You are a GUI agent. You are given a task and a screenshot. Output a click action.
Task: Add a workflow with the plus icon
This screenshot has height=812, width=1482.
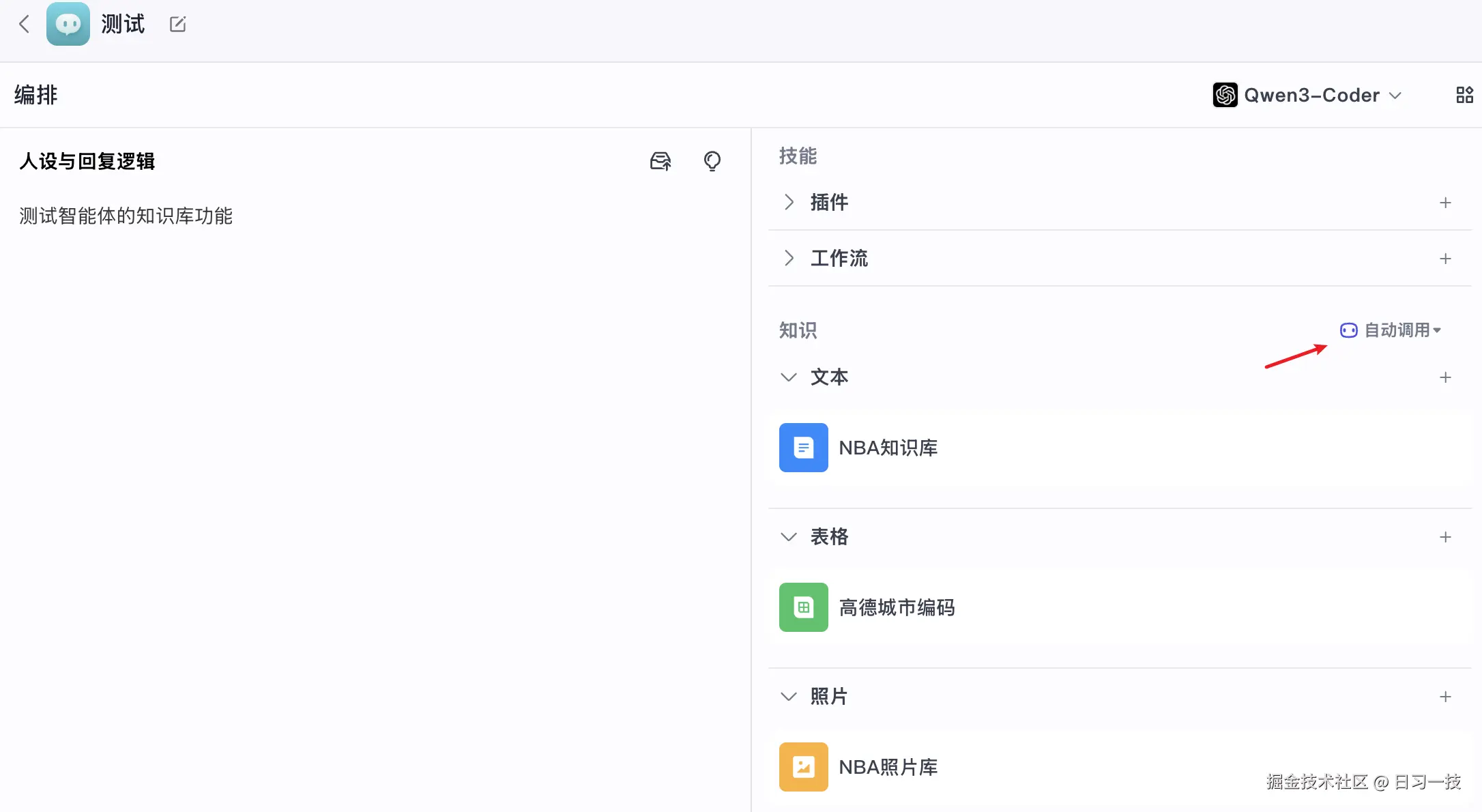click(x=1444, y=259)
